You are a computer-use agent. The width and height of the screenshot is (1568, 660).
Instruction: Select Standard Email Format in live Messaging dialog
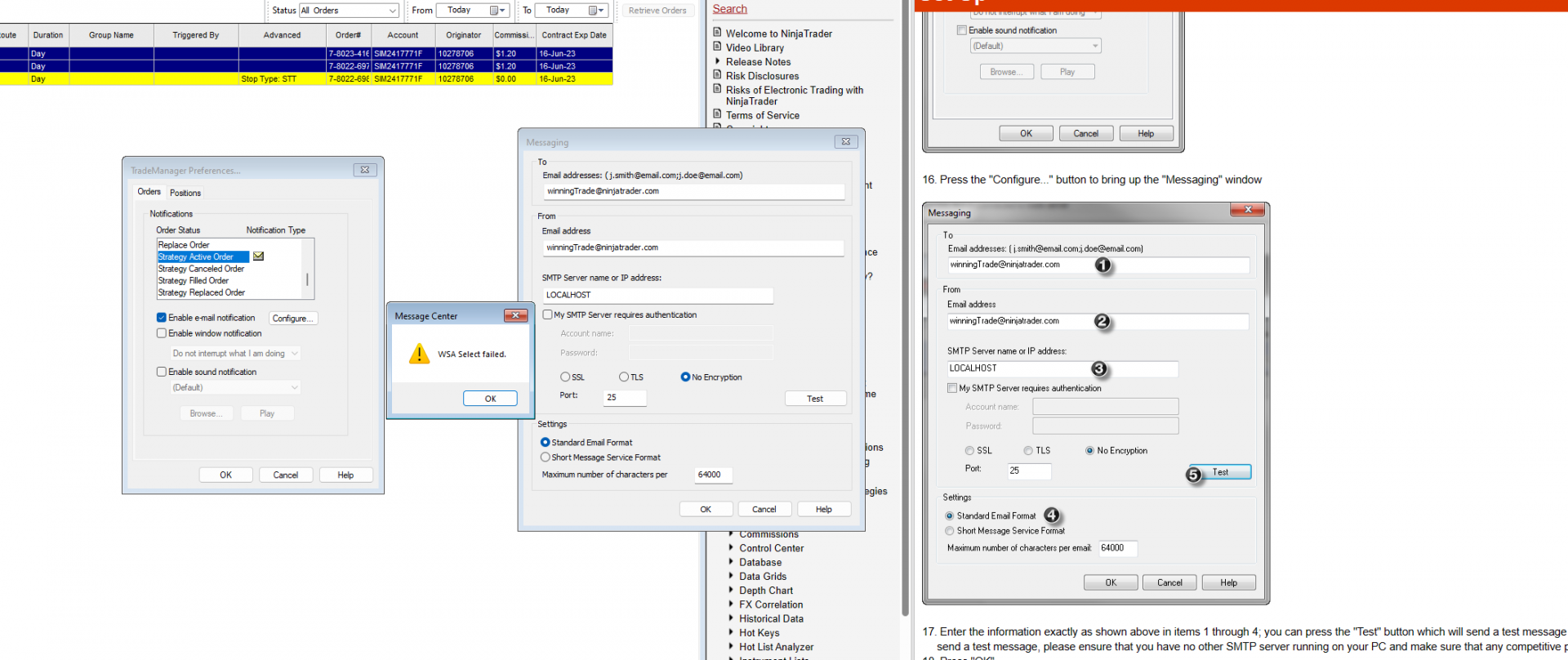pyautogui.click(x=546, y=443)
